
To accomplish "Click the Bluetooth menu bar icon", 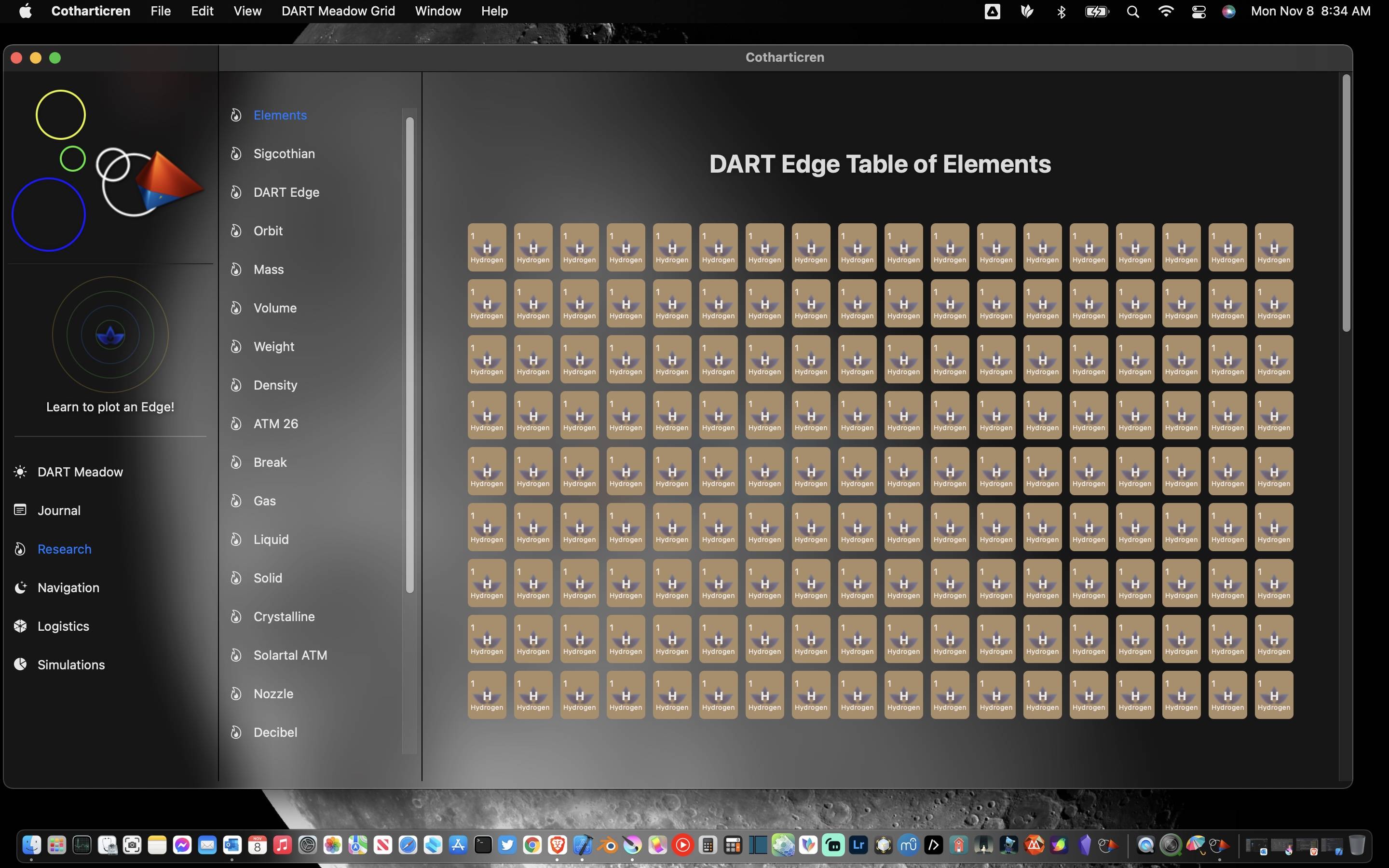I will pos(1061,12).
